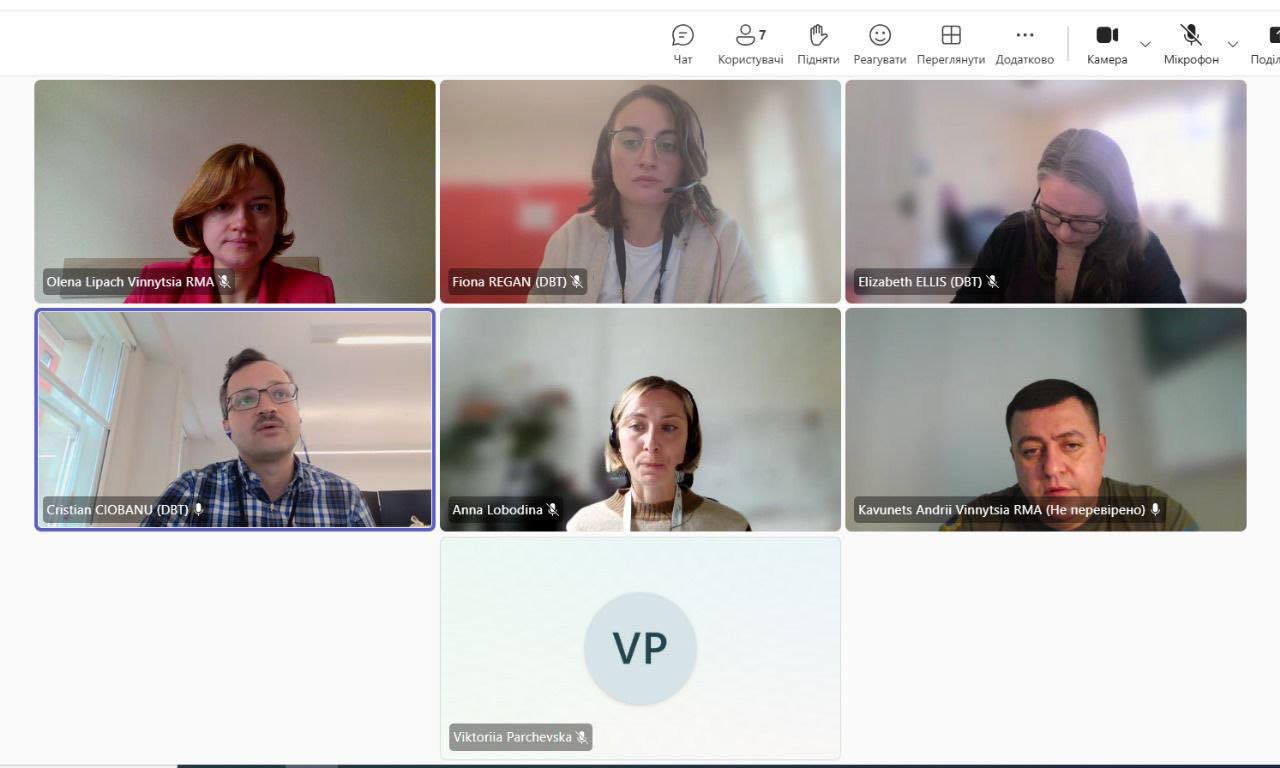The height and width of the screenshot is (768, 1280).
Task: Select Olena Lipach video tile
Action: click(x=235, y=191)
